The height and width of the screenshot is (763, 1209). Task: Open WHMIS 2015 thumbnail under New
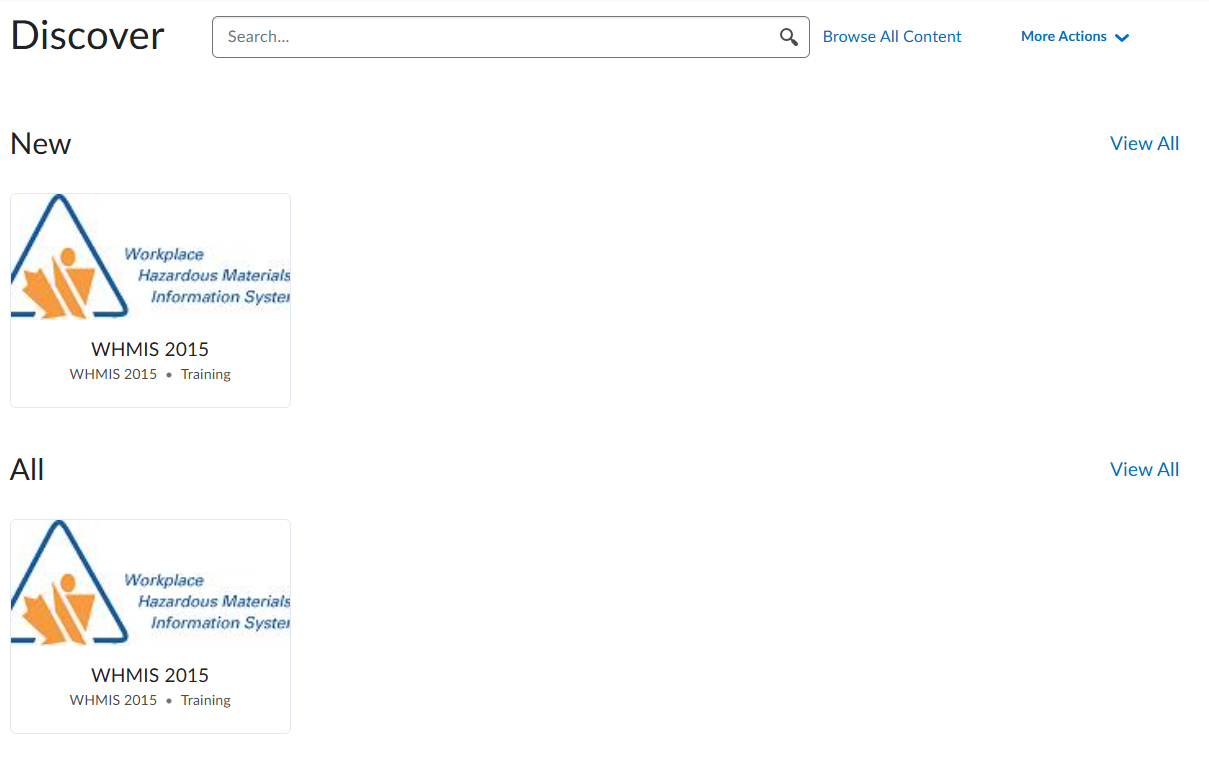tap(150, 256)
